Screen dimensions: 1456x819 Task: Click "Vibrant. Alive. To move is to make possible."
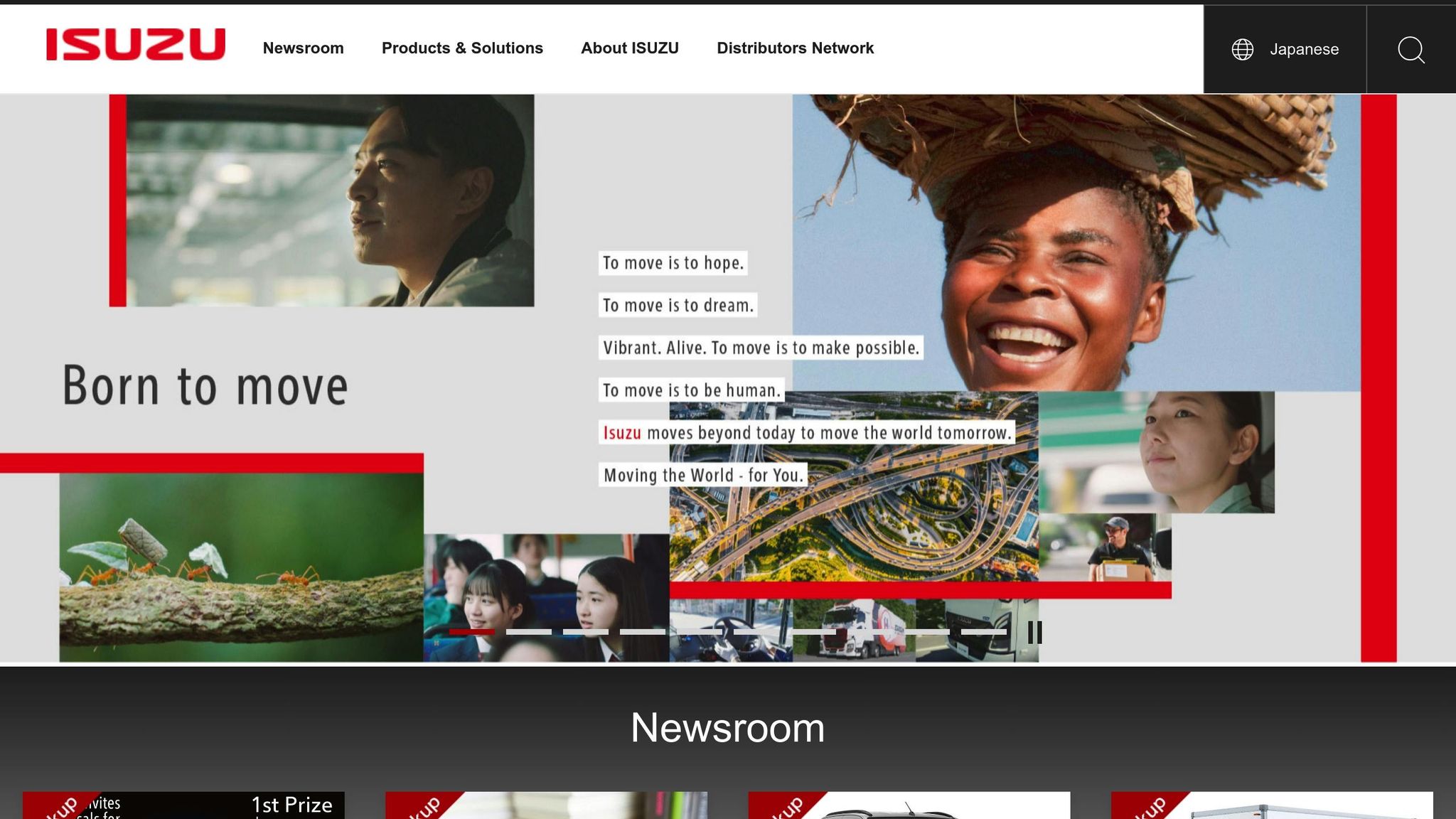pyautogui.click(x=761, y=348)
